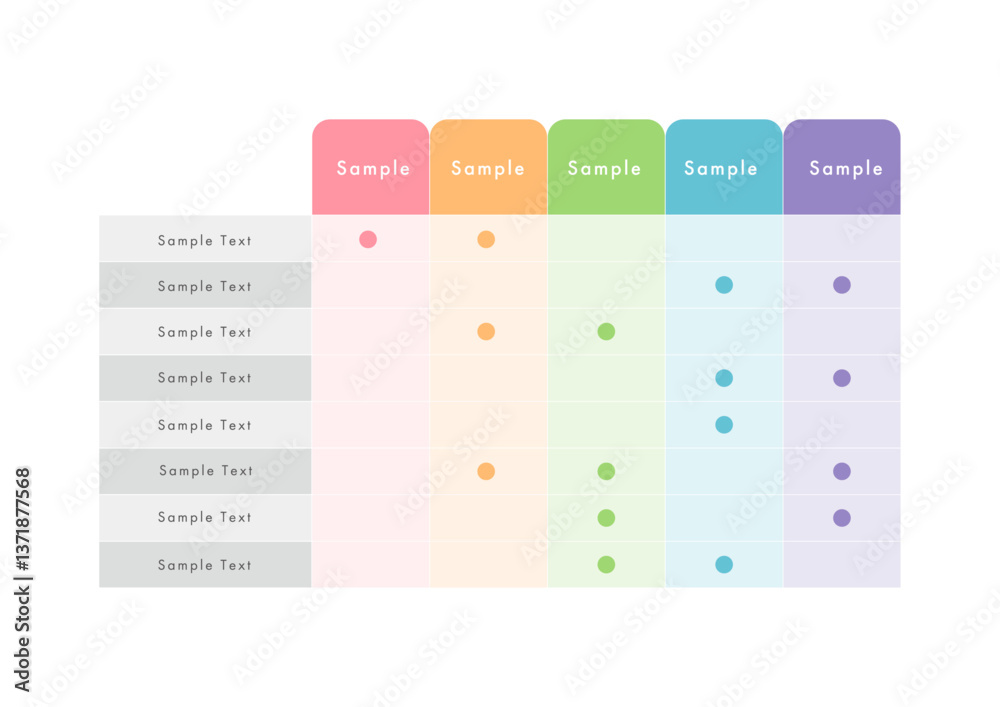Click the Adobe Stock #1371877568 vertical label

(22, 579)
